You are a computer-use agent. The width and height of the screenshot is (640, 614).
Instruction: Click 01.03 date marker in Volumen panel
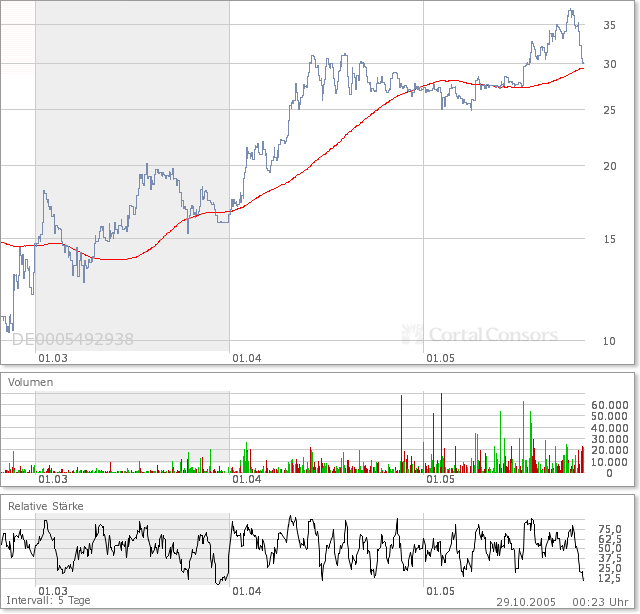[52, 479]
